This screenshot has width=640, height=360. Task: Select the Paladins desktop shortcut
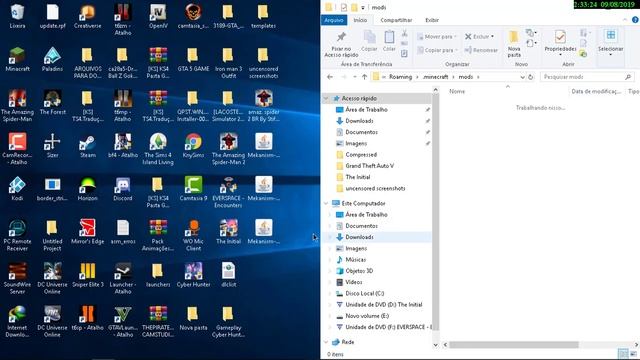pos(52,60)
